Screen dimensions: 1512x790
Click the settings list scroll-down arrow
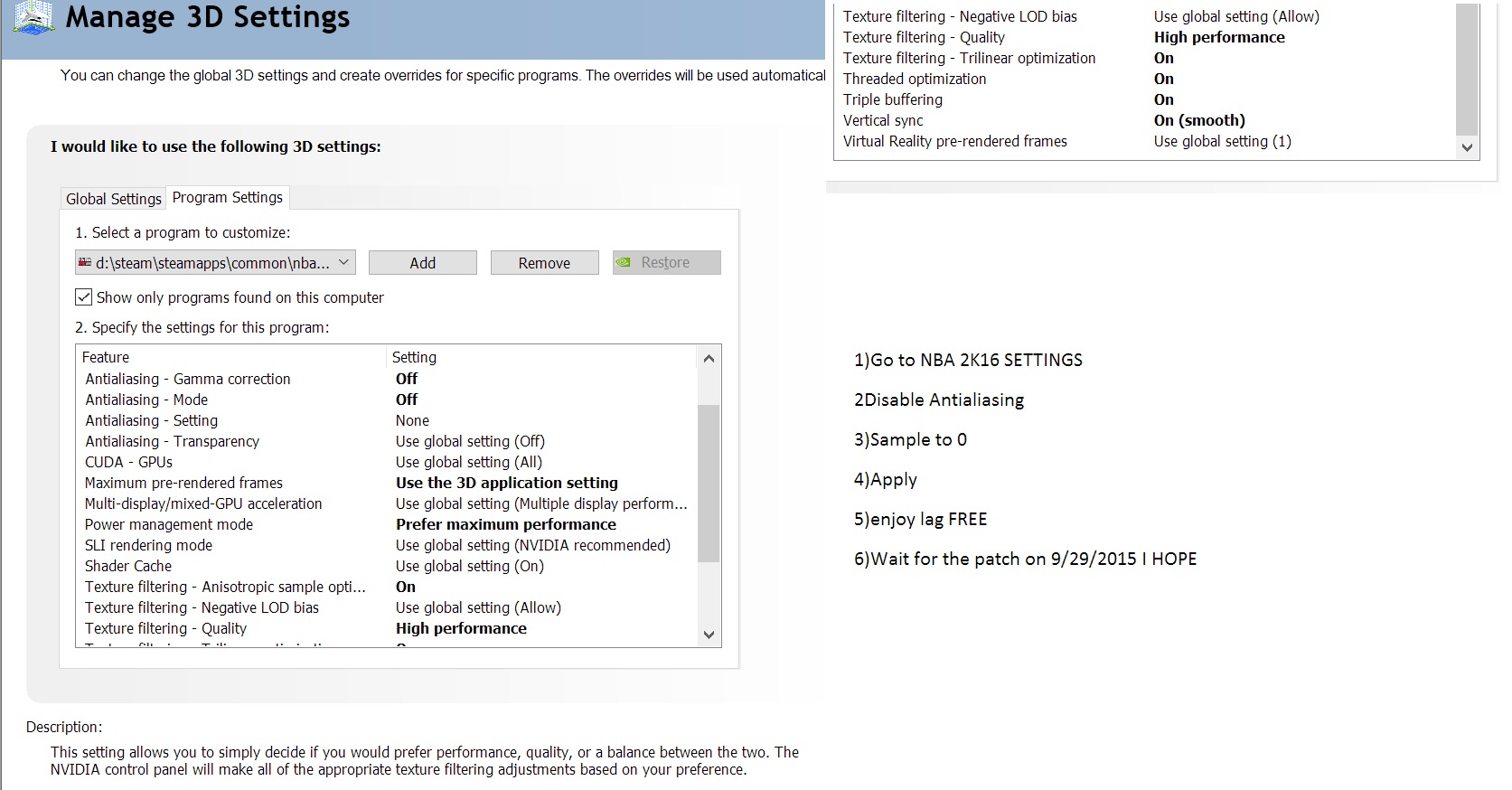pyautogui.click(x=709, y=635)
